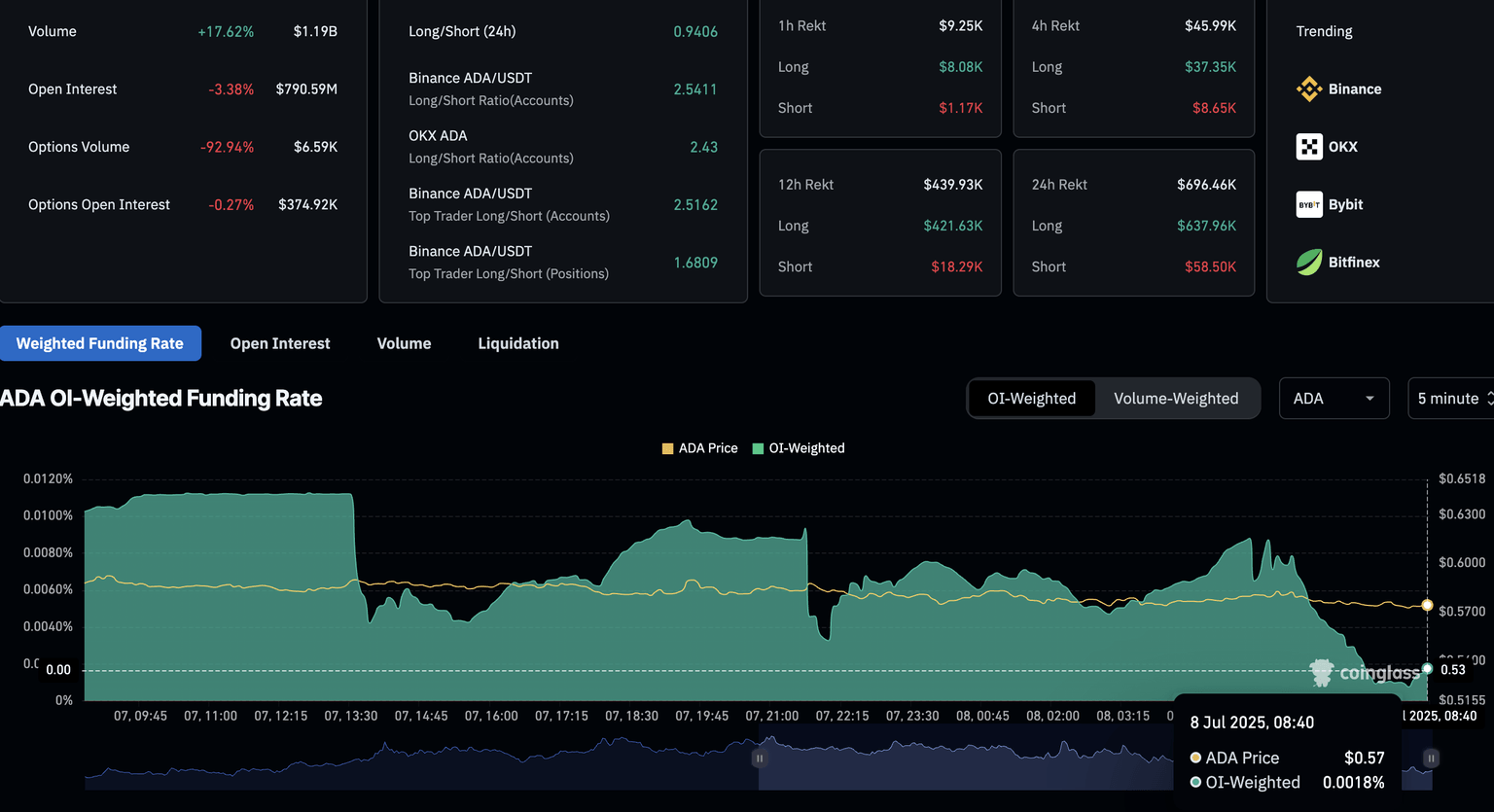The image size is (1494, 812).
Task: Click the Binance logo icon in Trending
Action: (x=1309, y=89)
